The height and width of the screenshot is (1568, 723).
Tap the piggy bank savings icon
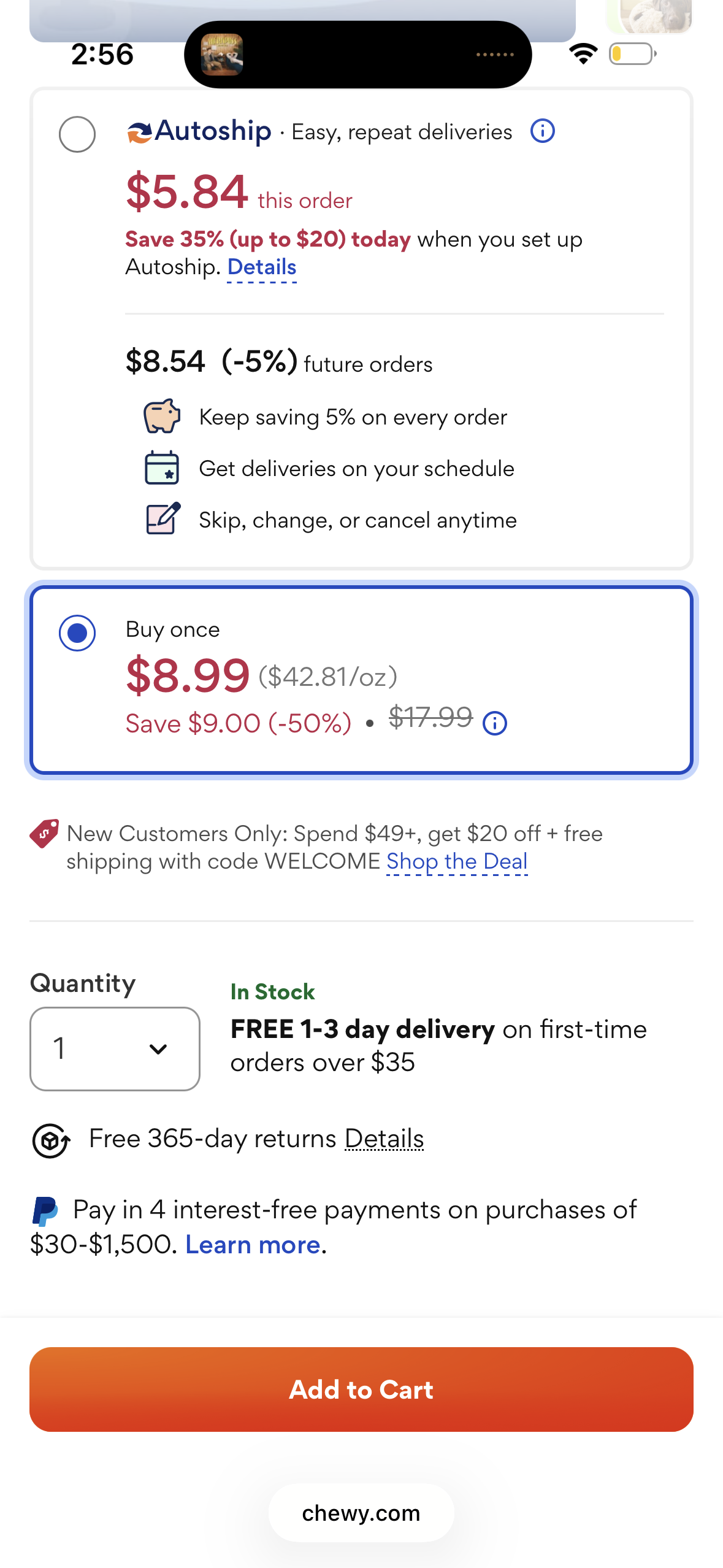pyautogui.click(x=162, y=417)
